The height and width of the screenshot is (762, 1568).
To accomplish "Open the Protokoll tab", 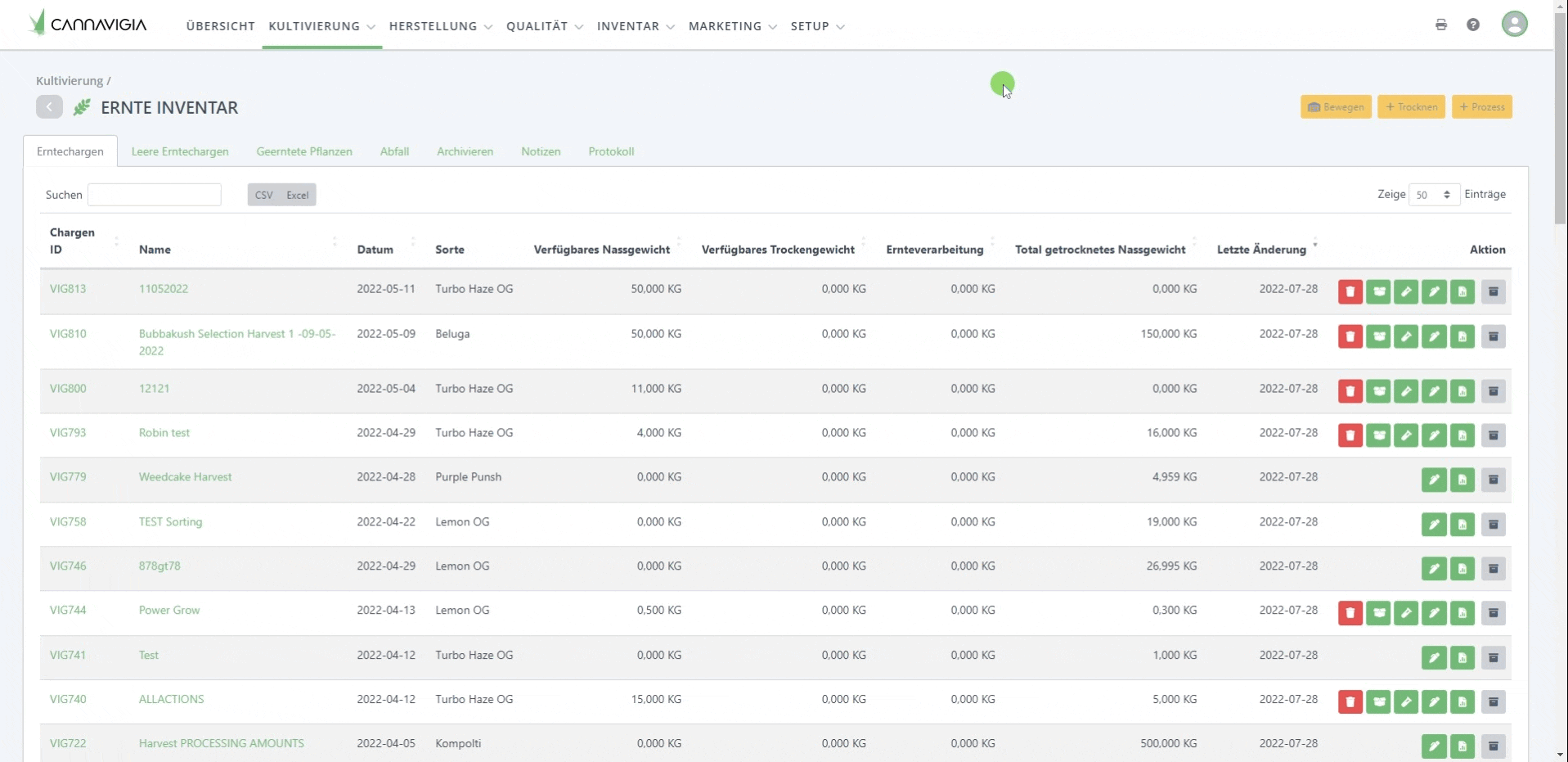I will [611, 151].
